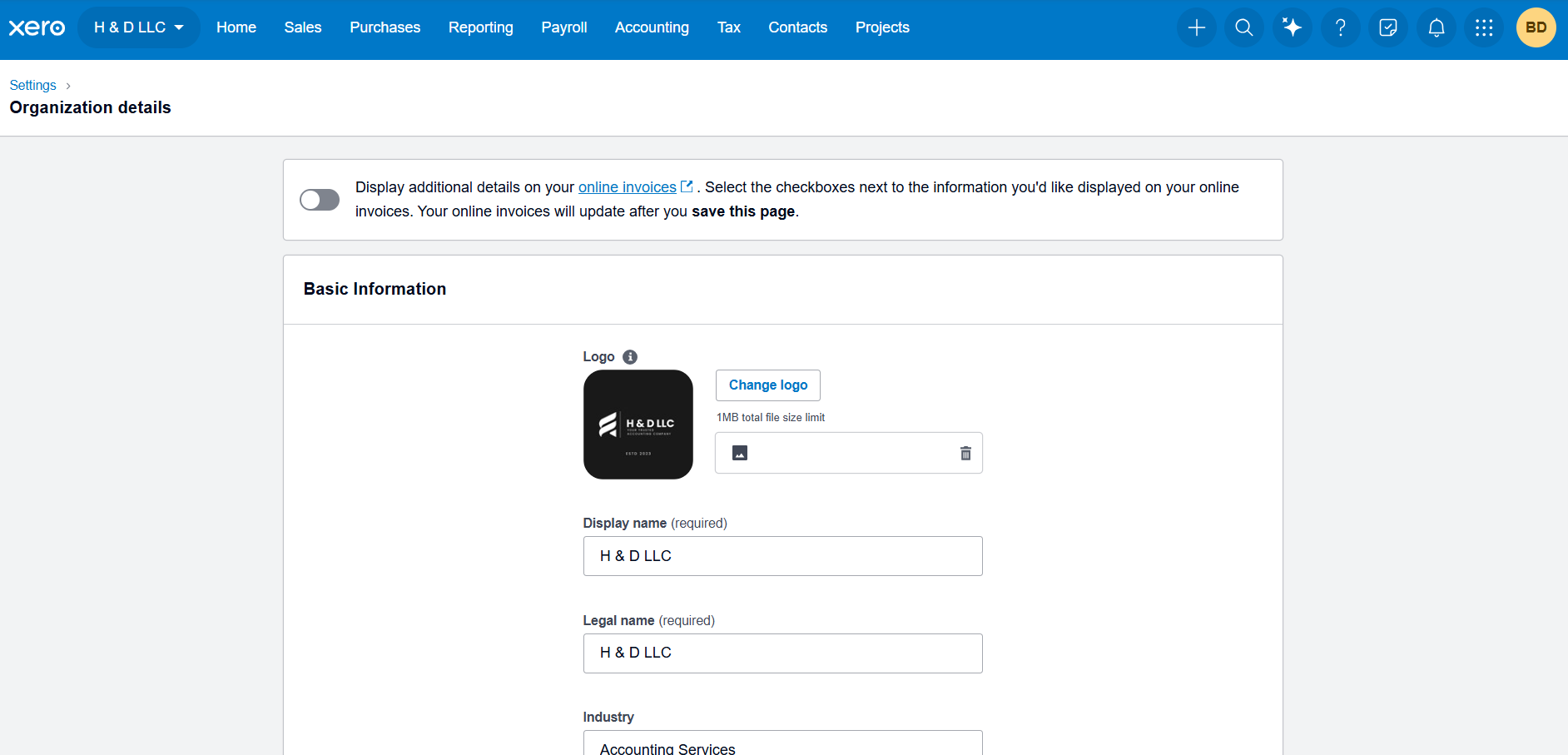Open the help question mark icon

(x=1341, y=27)
